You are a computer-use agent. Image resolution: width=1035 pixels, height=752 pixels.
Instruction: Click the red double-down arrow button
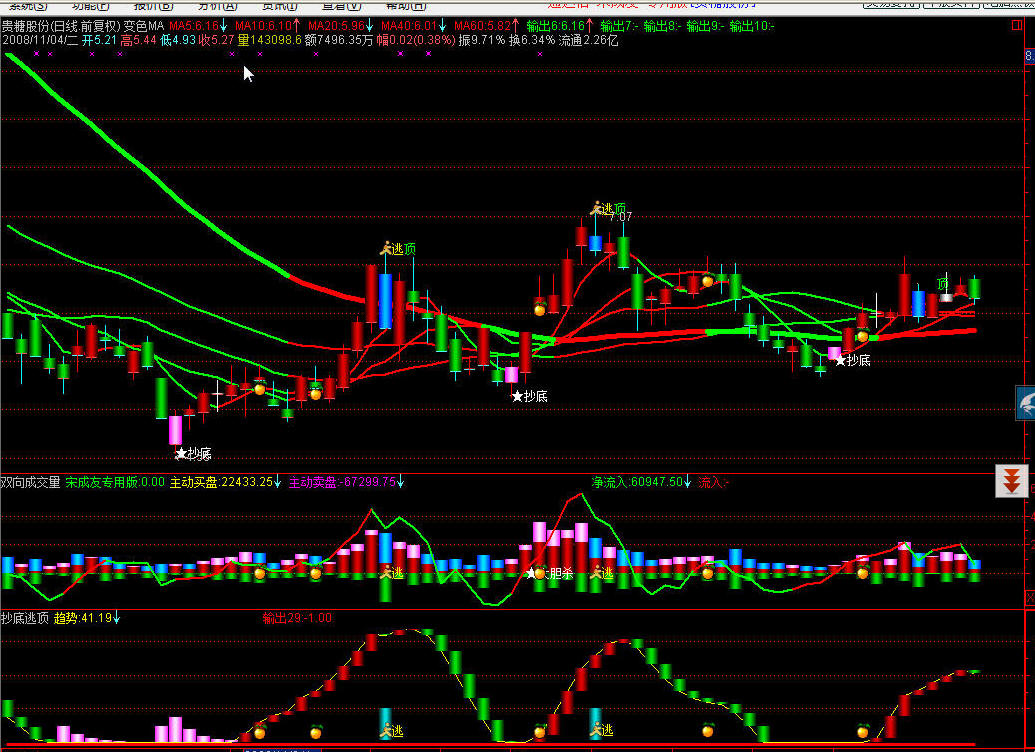(x=1011, y=481)
